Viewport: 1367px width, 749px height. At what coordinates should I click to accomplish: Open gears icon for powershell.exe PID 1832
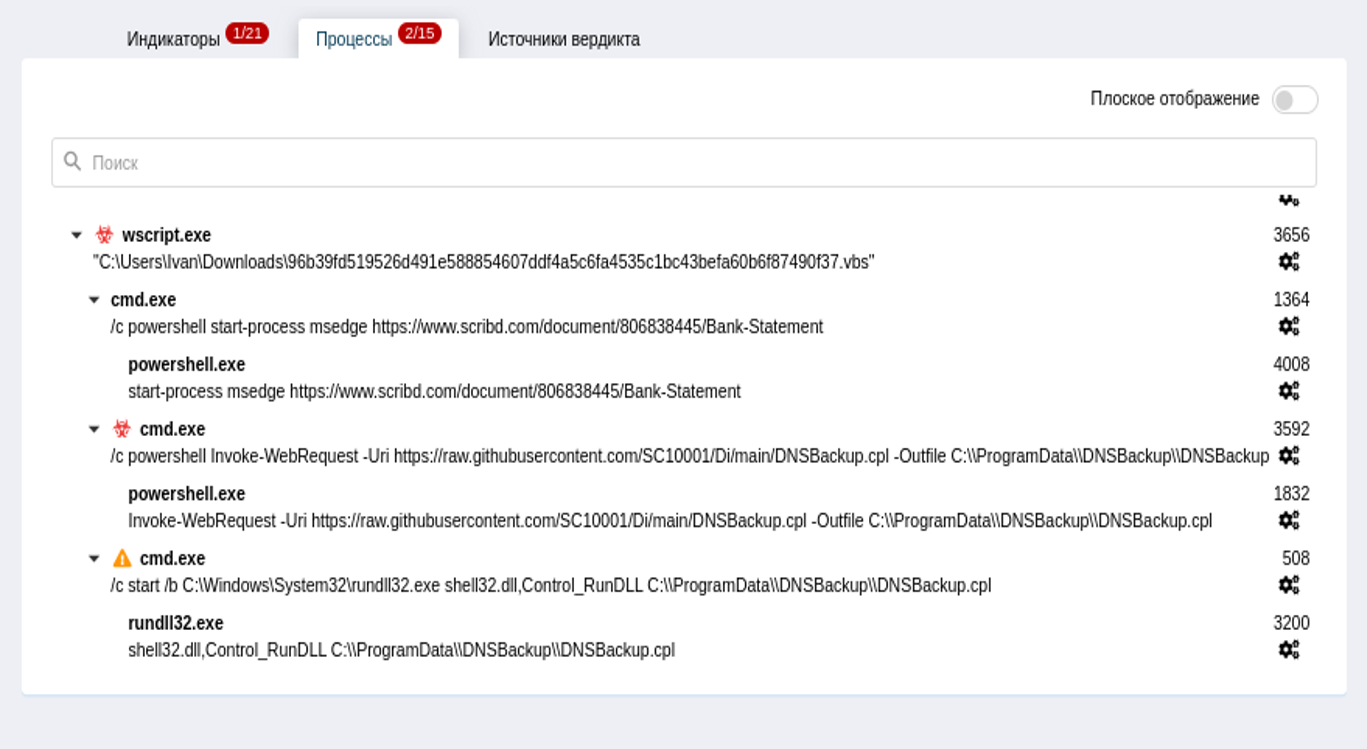(x=1289, y=520)
